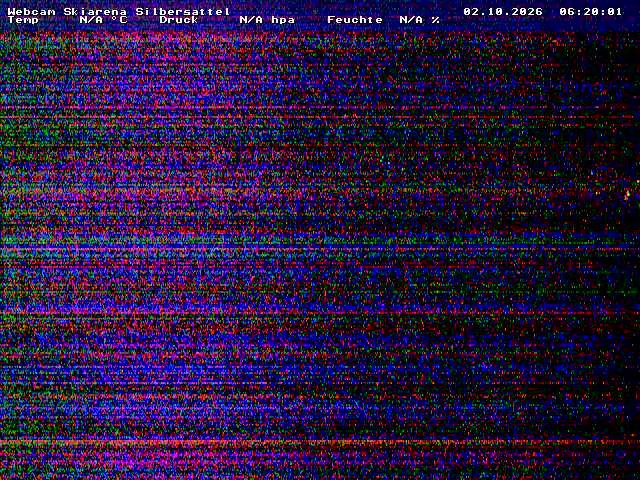
Task: Click the 'Webcam Skiarena Silbersattel' title text
Action: (x=119, y=11)
